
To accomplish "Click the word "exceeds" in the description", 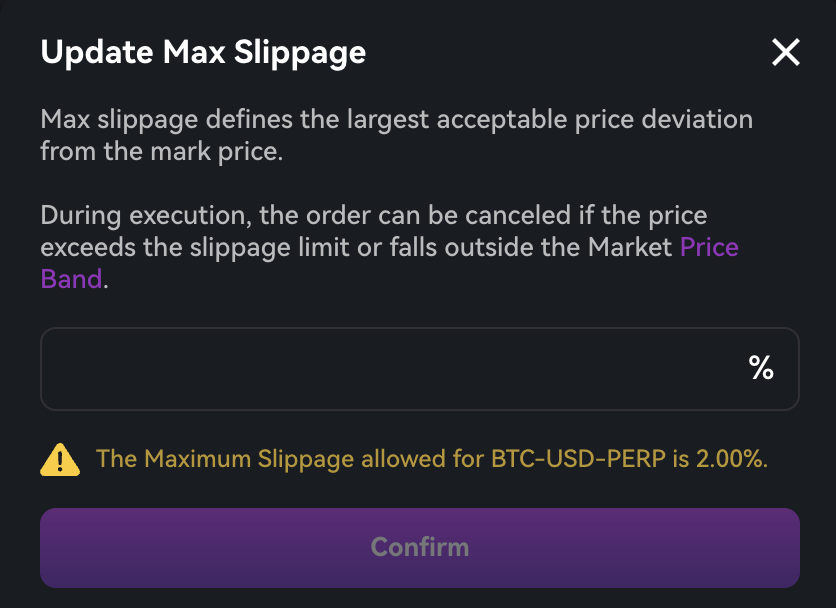I will 88,247.
